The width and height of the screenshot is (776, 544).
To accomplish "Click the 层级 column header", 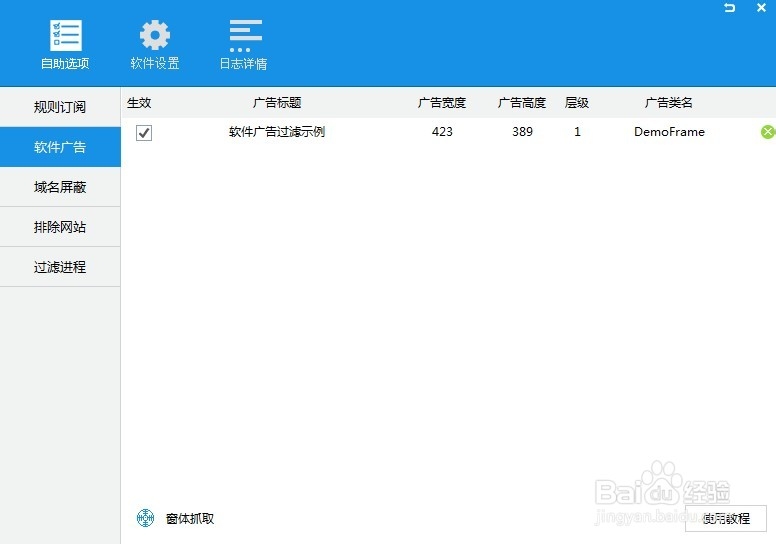I will click(577, 102).
